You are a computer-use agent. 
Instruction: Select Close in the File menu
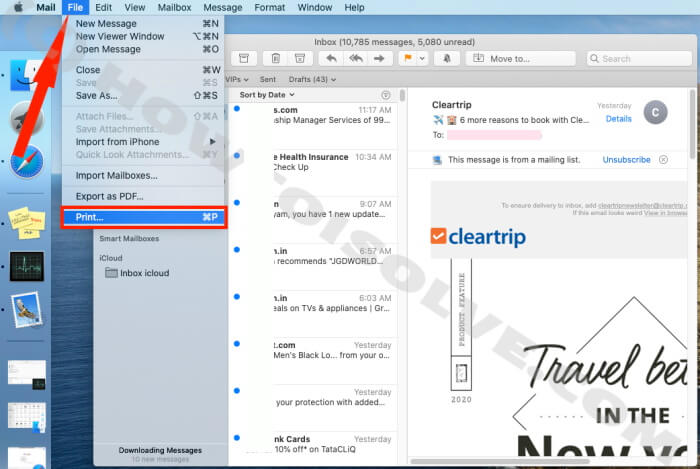click(x=144, y=70)
